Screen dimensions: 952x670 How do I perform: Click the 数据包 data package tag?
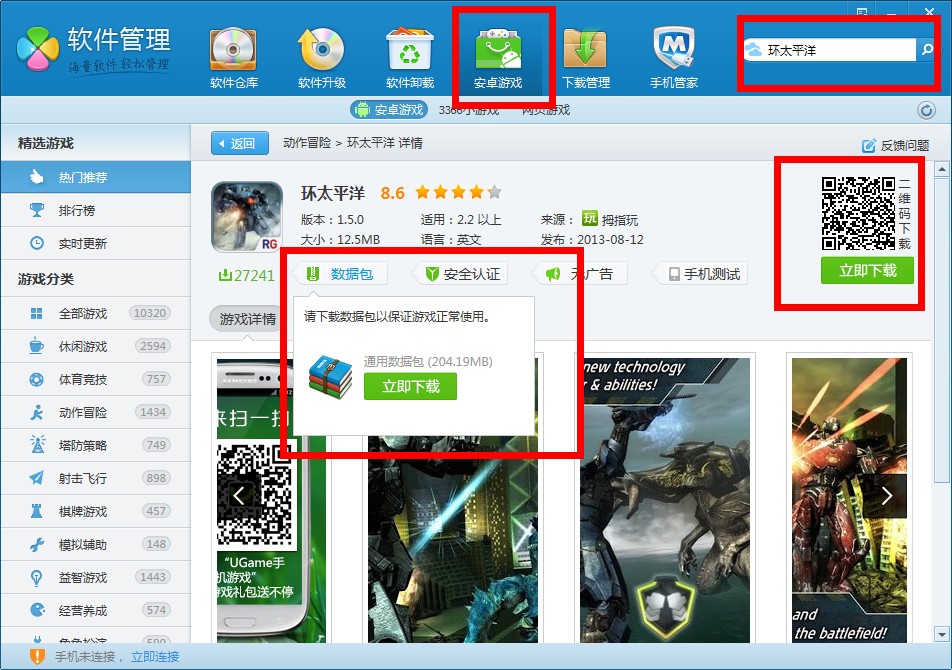tap(339, 274)
